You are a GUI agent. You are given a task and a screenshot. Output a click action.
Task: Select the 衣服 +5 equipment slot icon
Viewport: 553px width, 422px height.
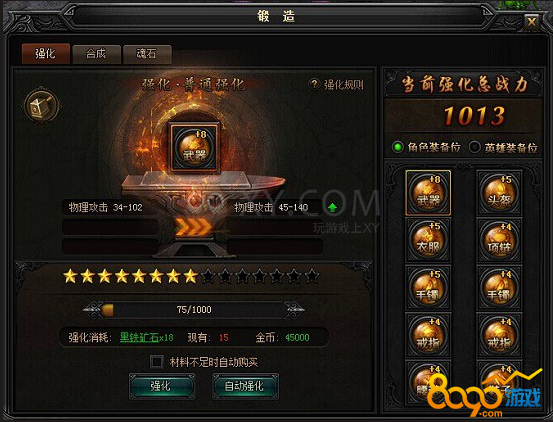(428, 240)
